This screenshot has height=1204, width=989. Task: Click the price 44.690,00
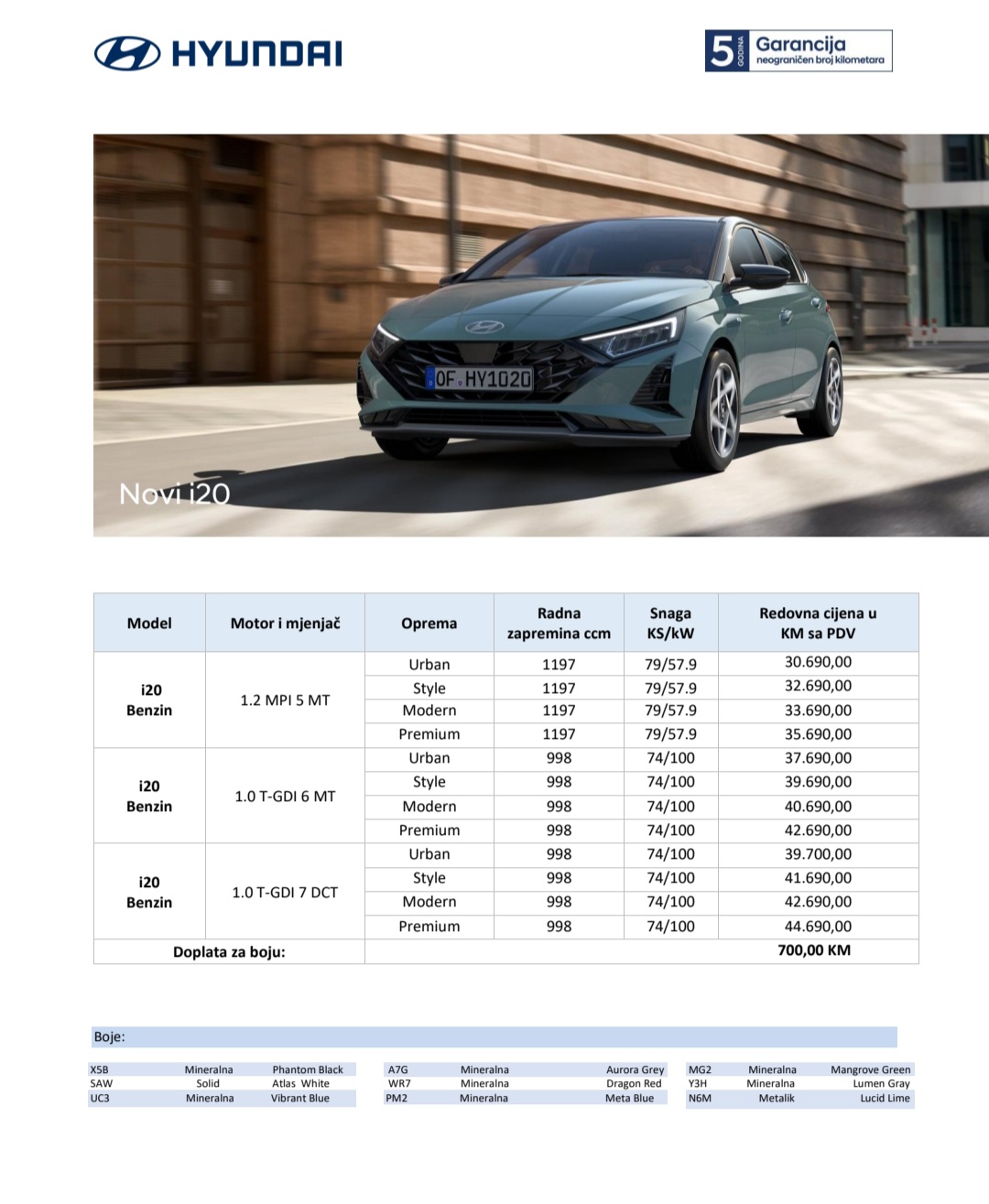pos(818,927)
